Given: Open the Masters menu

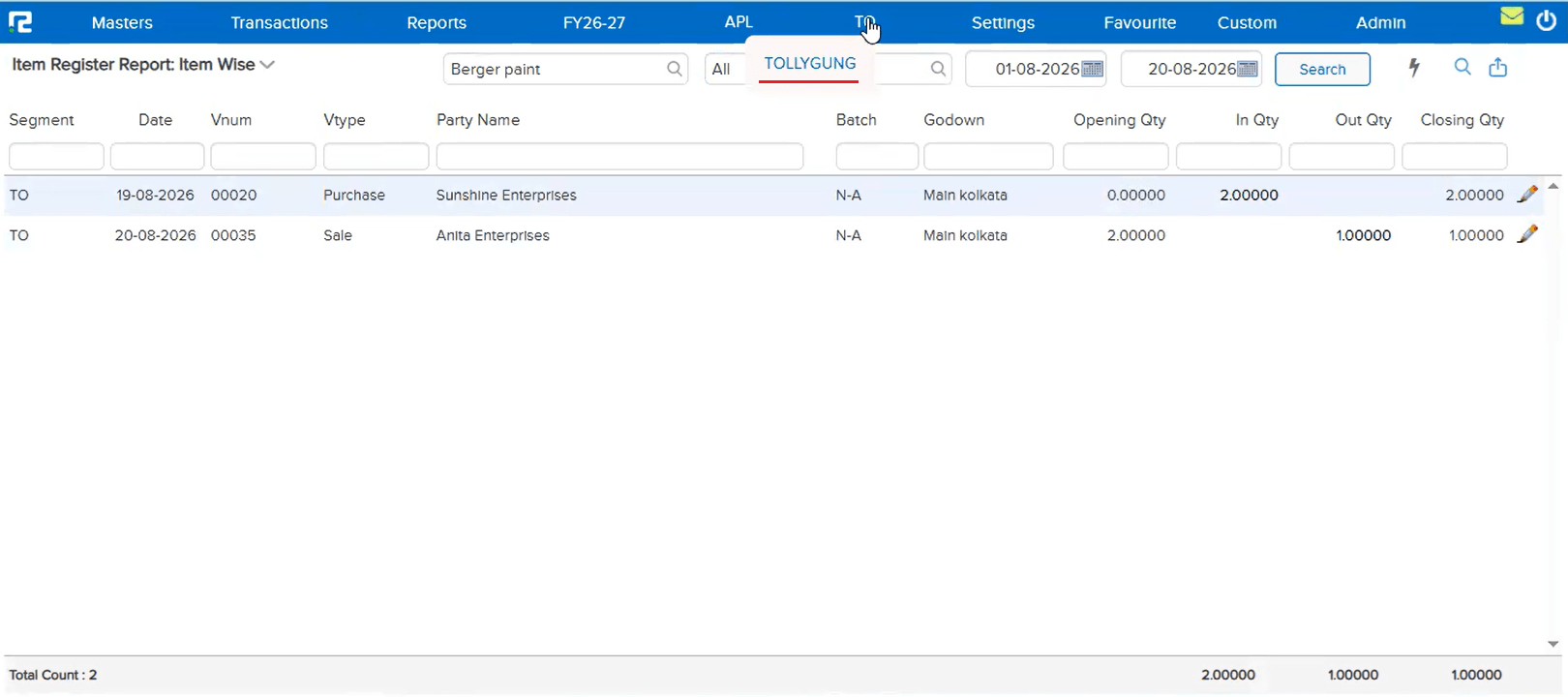Looking at the screenshot, I should tap(122, 22).
